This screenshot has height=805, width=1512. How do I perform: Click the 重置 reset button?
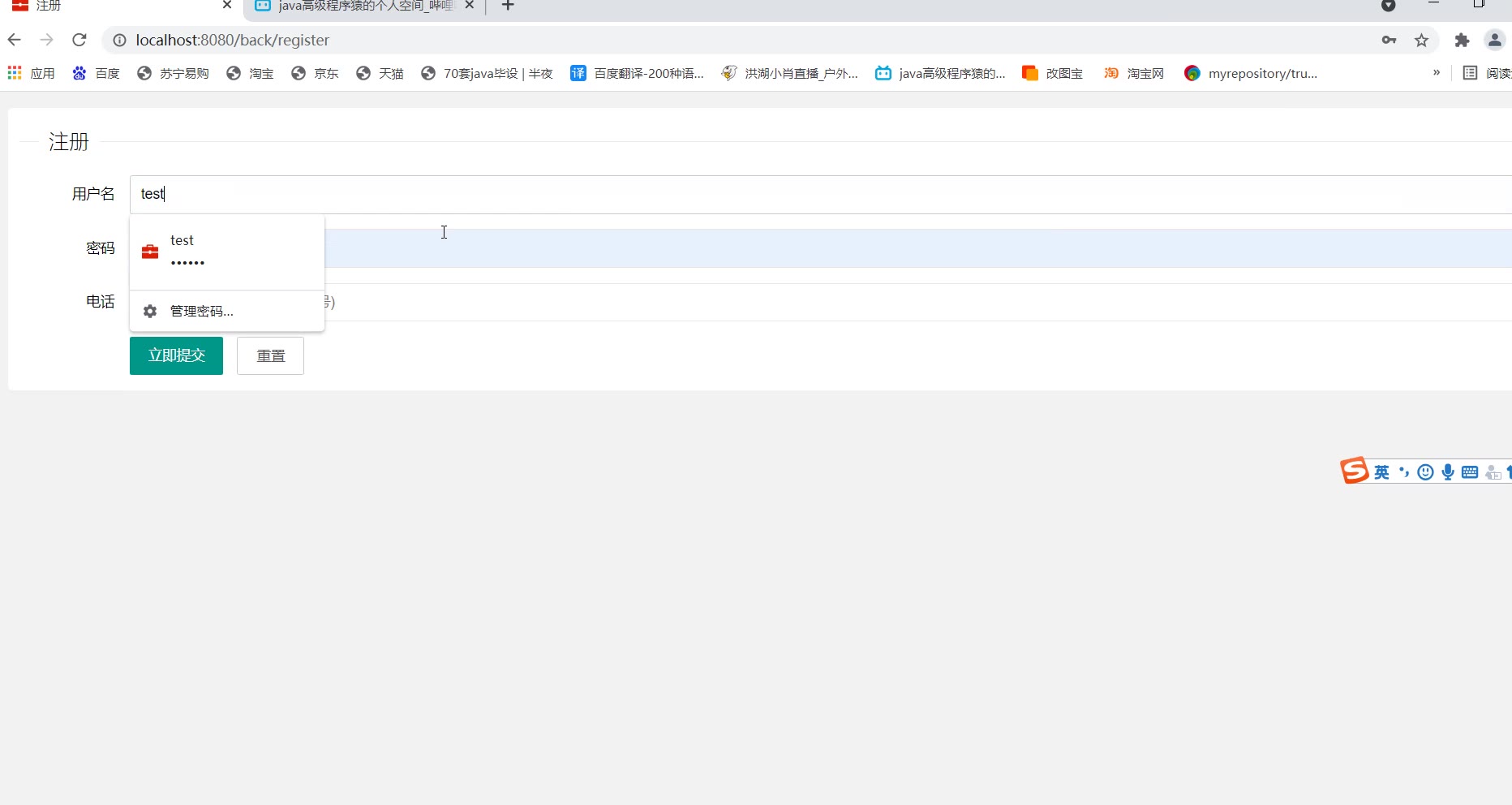coord(270,355)
